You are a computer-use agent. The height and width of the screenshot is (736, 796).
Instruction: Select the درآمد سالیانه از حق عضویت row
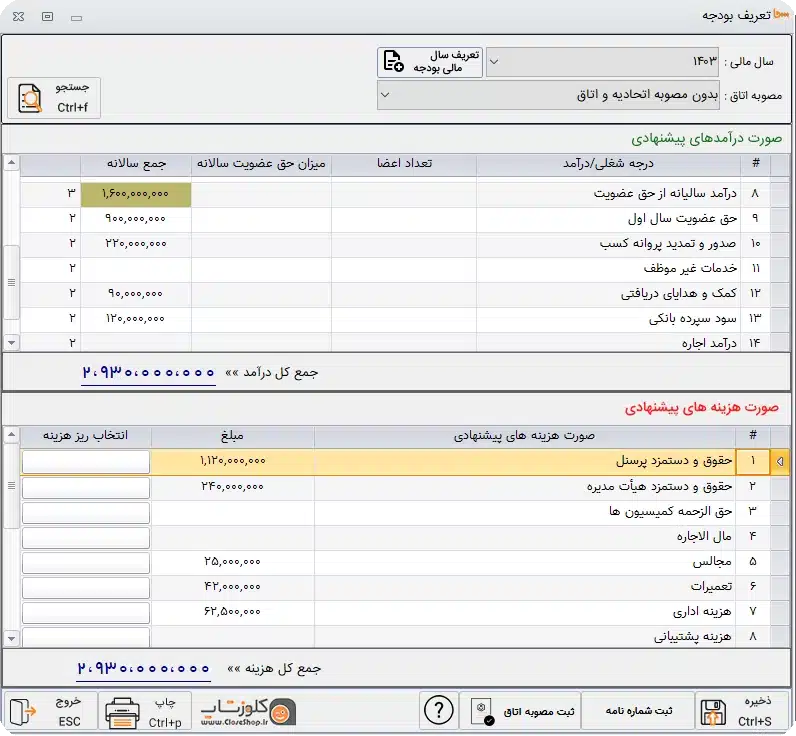click(x=405, y=194)
